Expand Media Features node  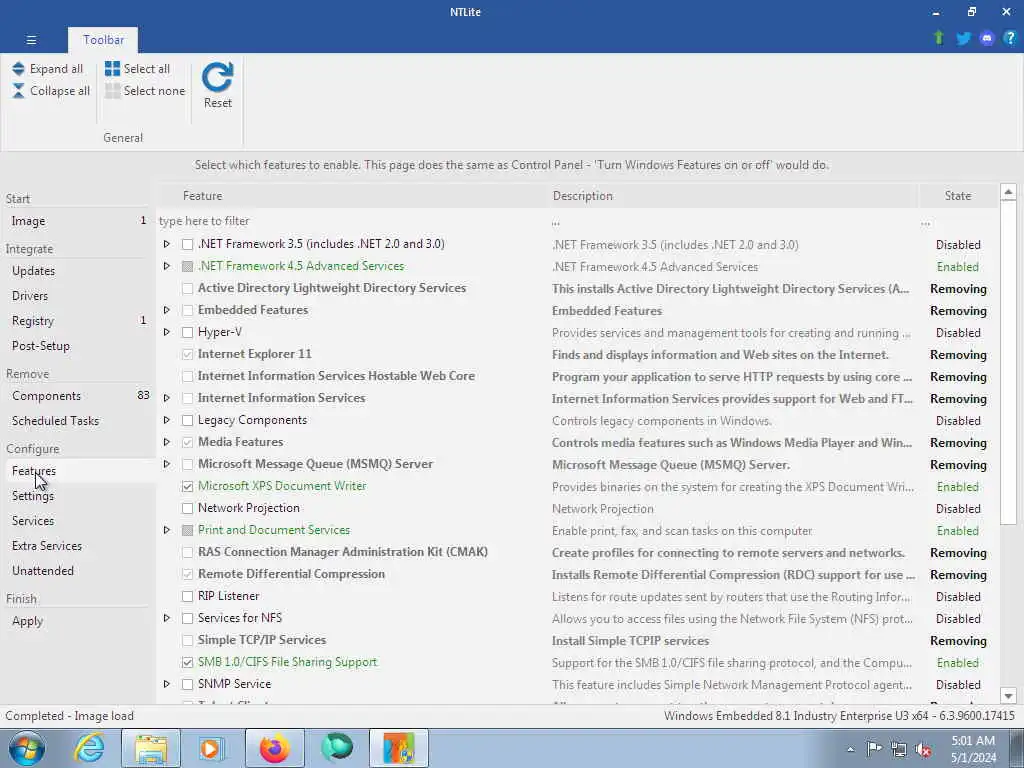click(167, 442)
